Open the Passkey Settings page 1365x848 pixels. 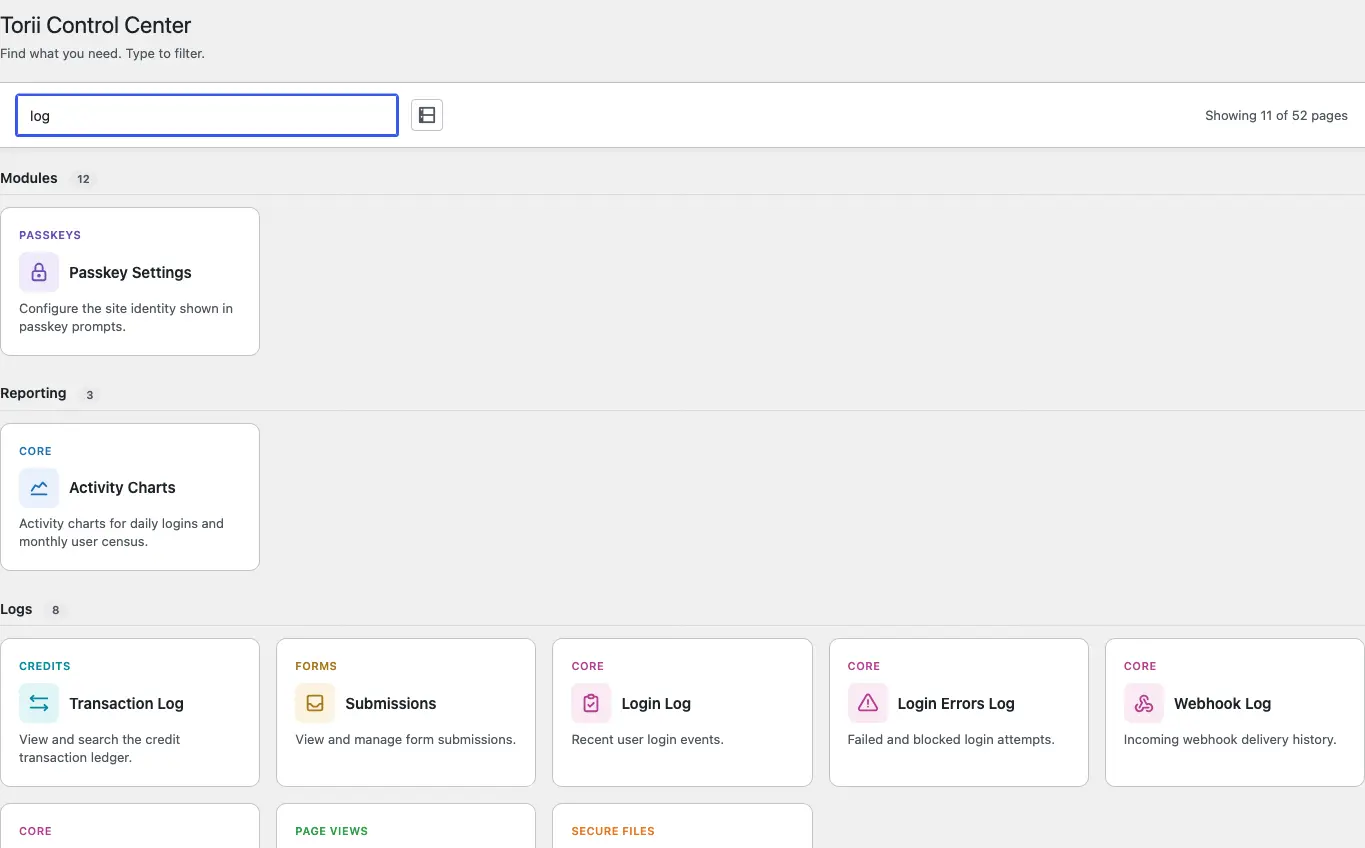click(130, 281)
